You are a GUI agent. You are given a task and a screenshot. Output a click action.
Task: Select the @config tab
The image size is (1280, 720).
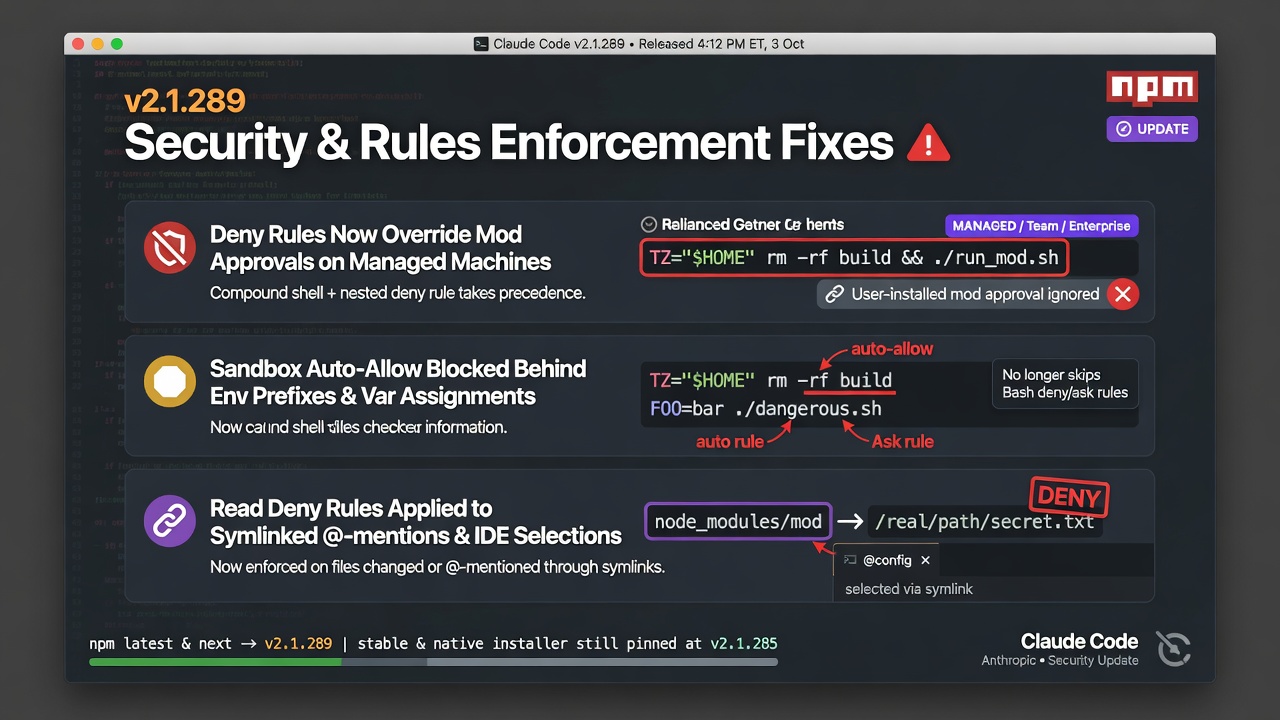pyautogui.click(x=888, y=561)
